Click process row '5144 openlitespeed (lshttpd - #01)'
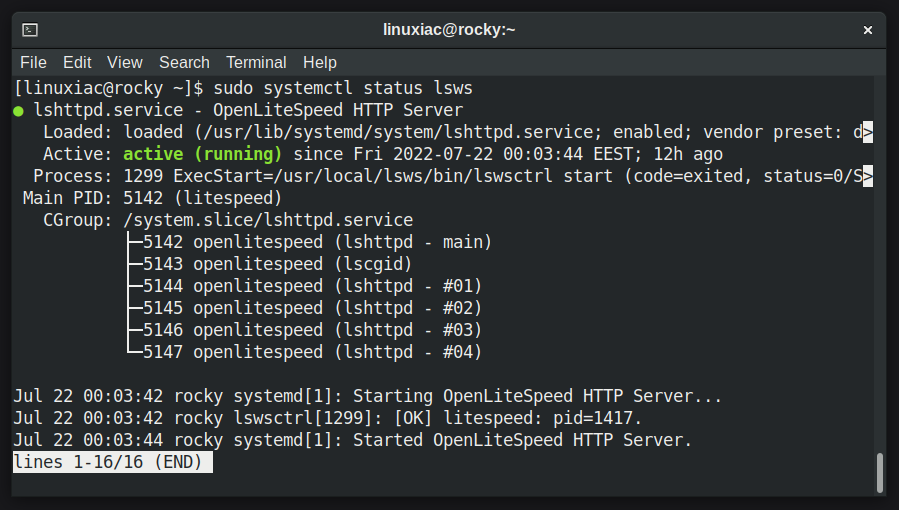The height and width of the screenshot is (510, 899). click(312, 286)
